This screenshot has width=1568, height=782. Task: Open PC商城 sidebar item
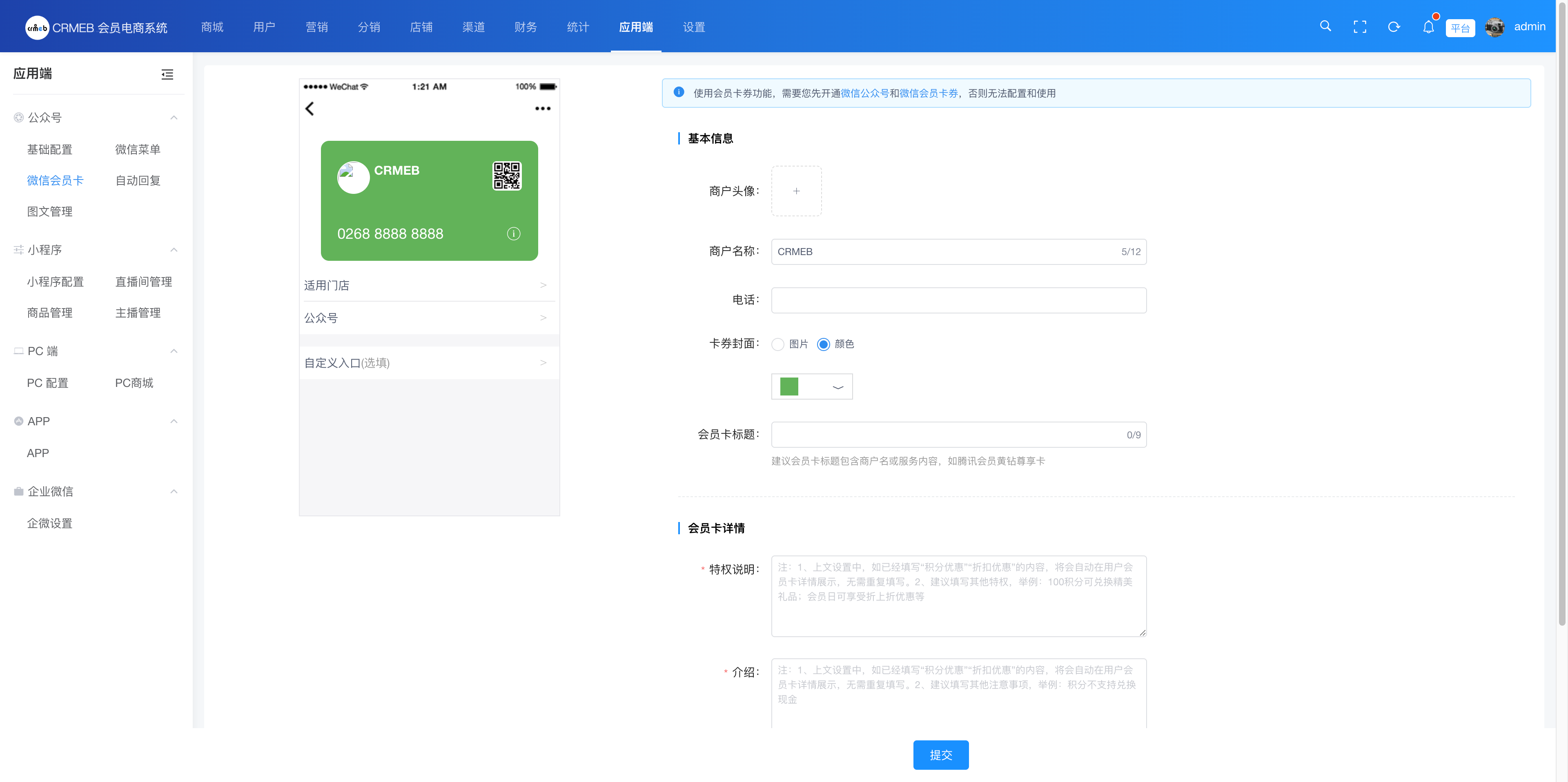pyautogui.click(x=134, y=383)
